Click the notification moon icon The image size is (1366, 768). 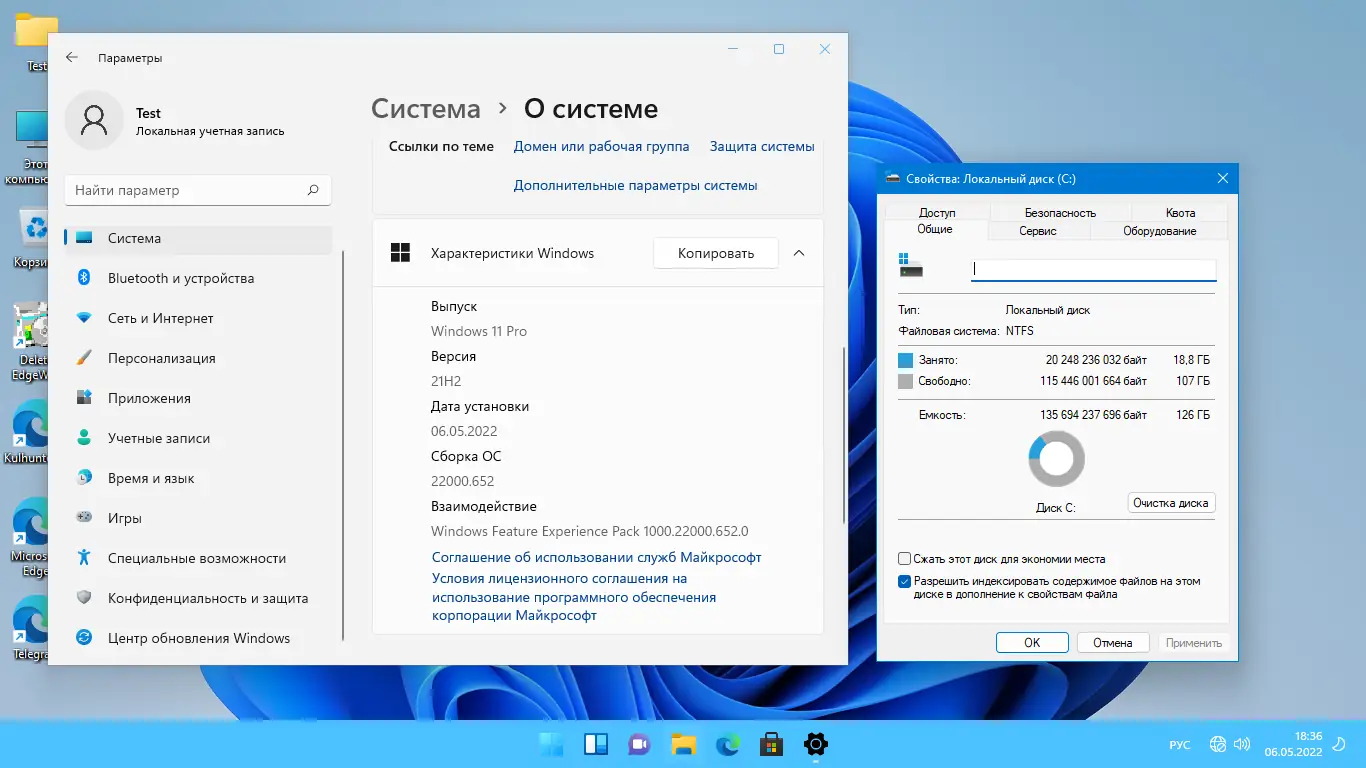(x=1340, y=744)
